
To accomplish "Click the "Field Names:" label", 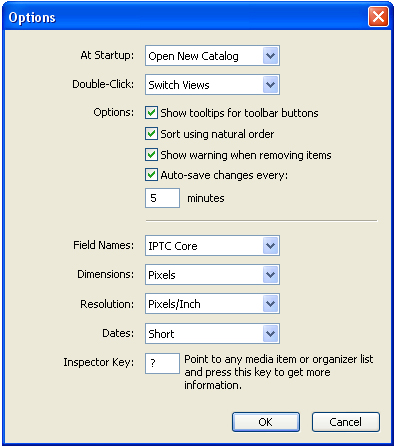I will click(x=103, y=245).
